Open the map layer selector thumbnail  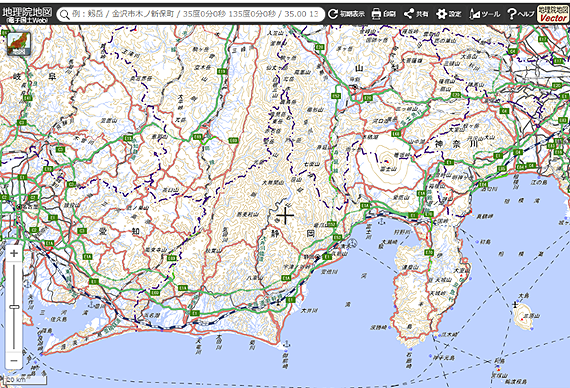tap(19, 44)
